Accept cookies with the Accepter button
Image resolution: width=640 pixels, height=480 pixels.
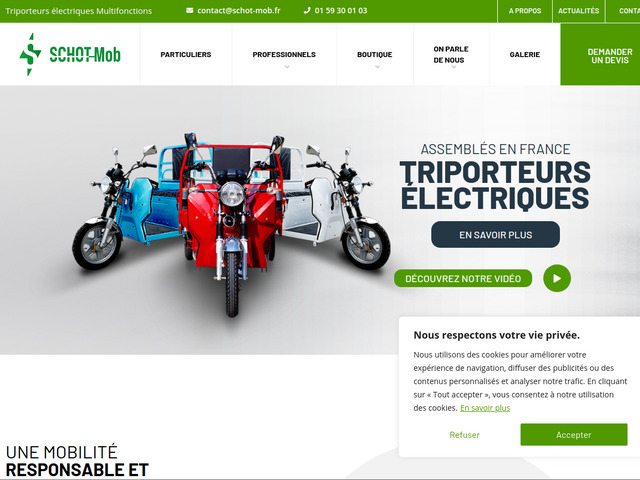[573, 435]
